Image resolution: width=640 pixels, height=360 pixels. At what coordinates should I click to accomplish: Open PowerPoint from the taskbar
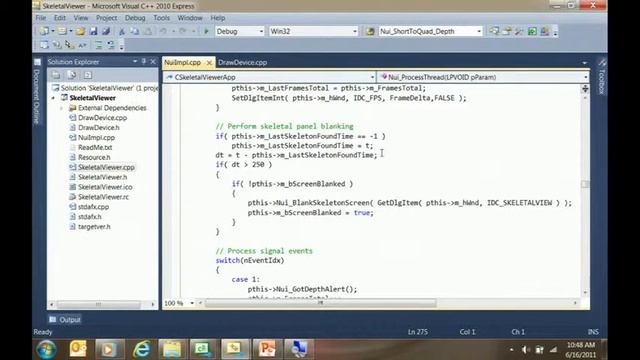267,349
